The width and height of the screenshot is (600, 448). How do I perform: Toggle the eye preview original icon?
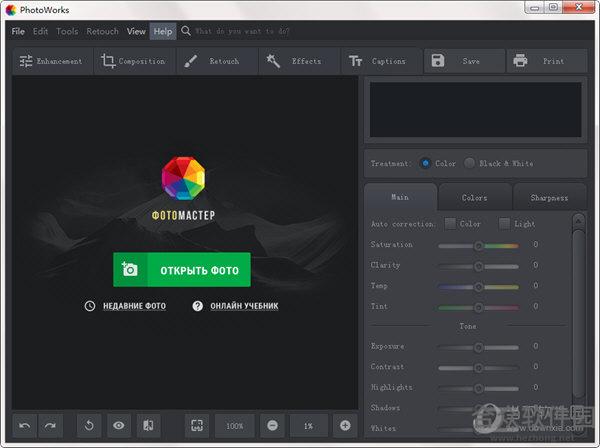(x=119, y=425)
